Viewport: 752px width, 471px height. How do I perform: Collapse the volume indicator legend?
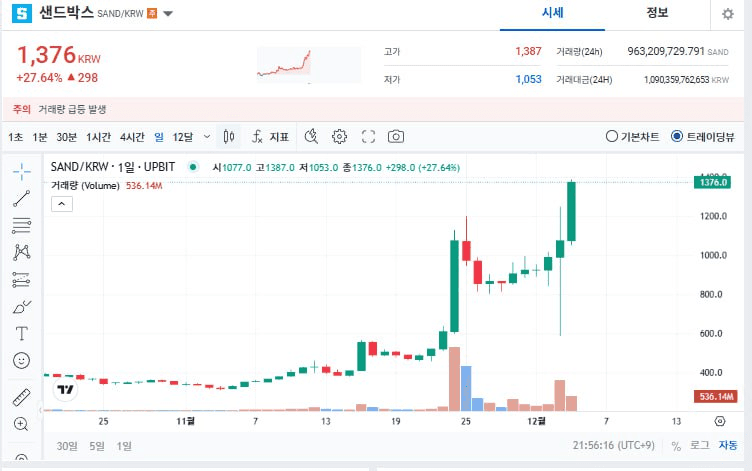tap(62, 204)
